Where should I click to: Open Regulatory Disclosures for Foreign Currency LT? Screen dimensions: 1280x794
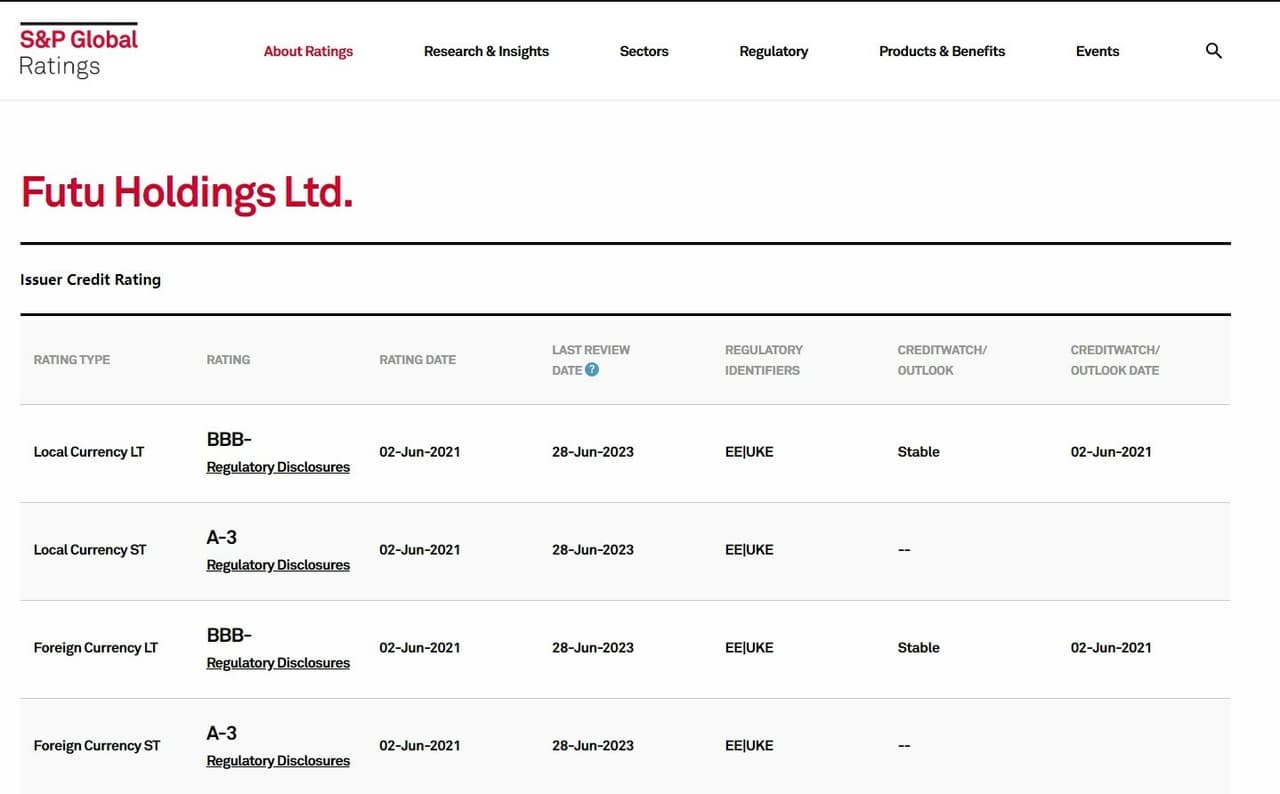pos(278,663)
